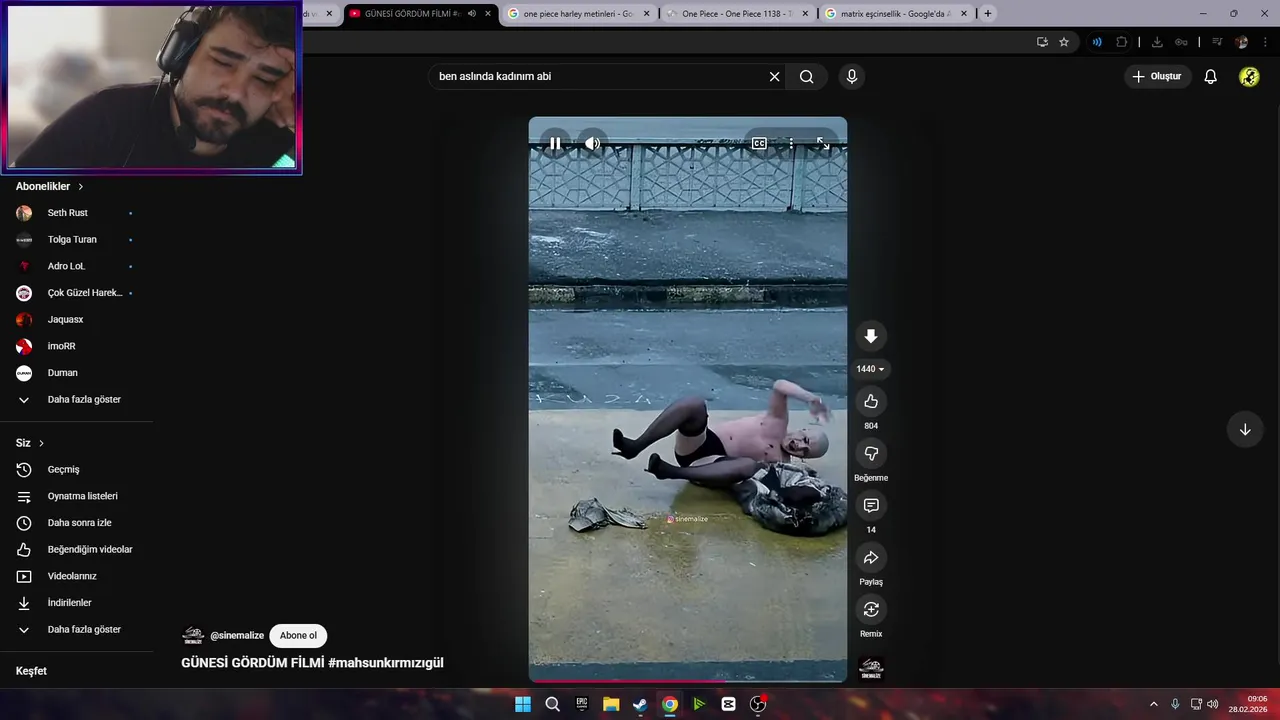
Task: Enter fullscreen on the Shorts player
Action: [823, 143]
